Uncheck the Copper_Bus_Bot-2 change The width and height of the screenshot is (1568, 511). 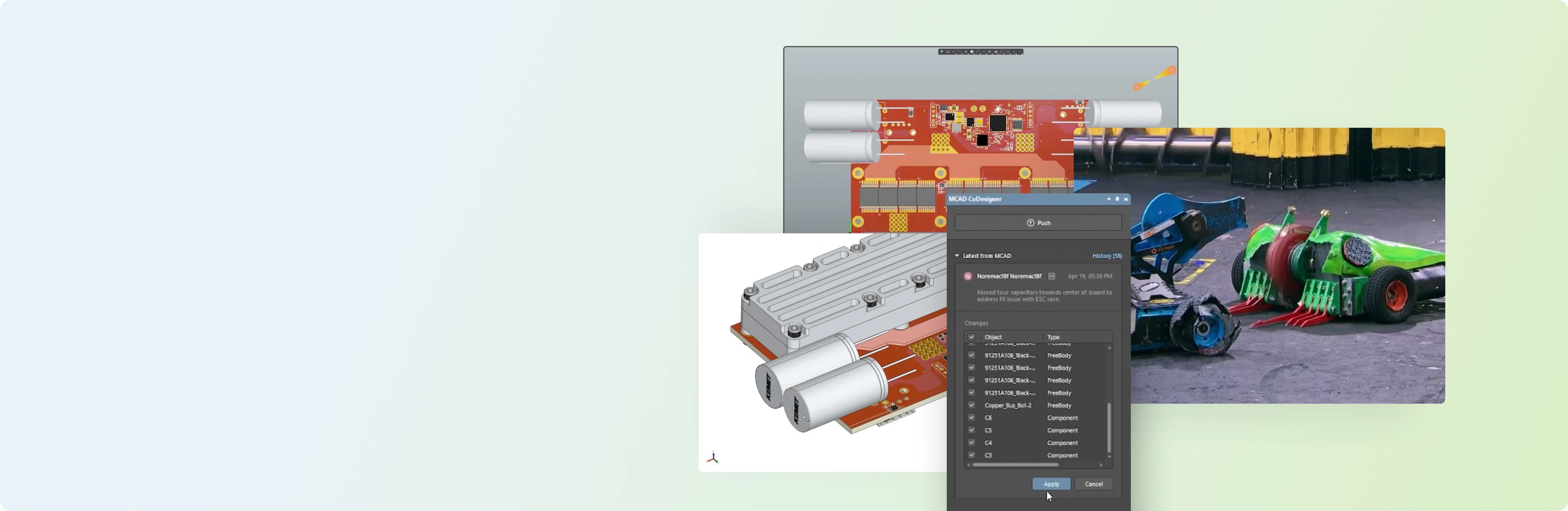click(971, 405)
